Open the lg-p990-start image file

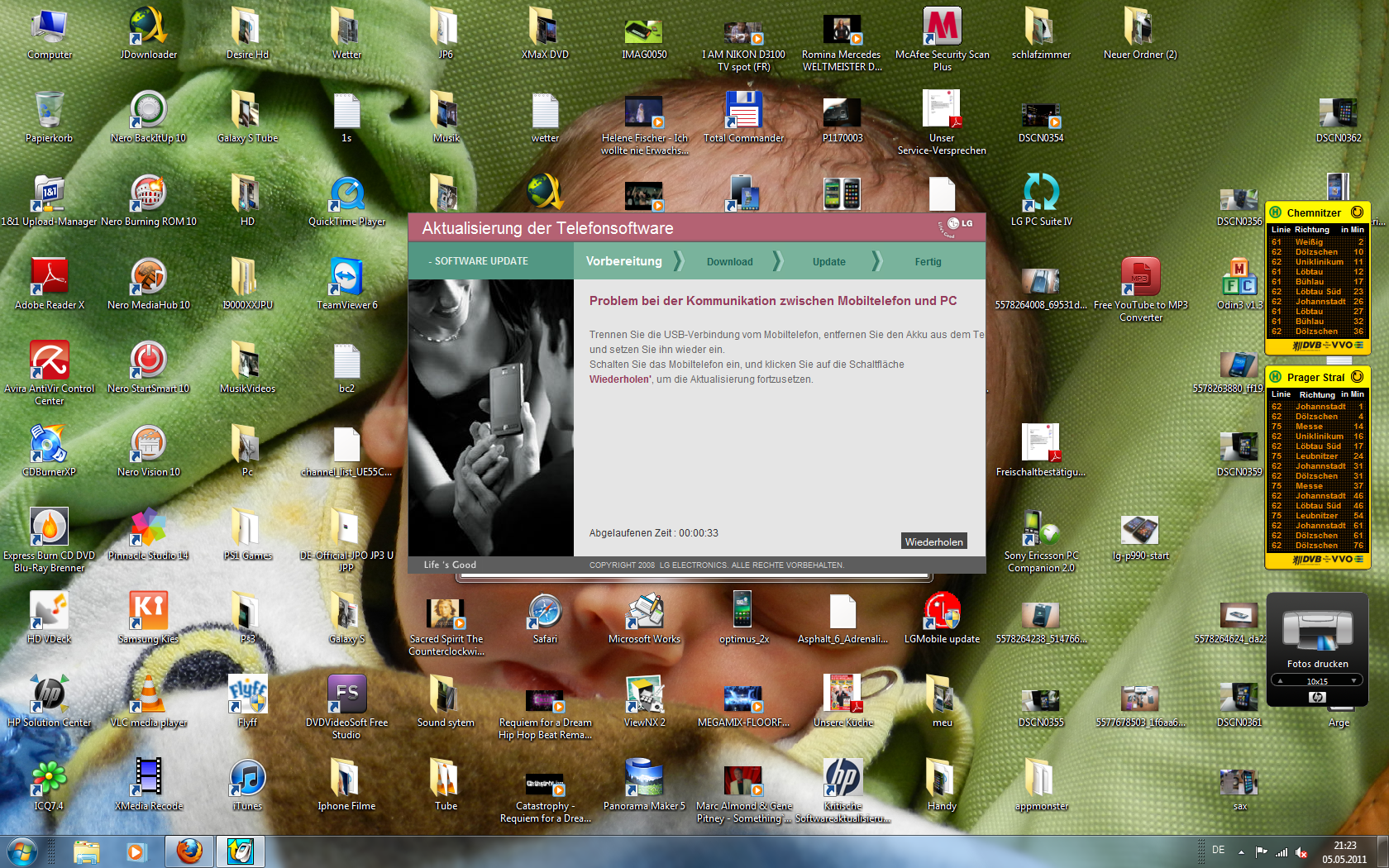pyautogui.click(x=1140, y=537)
